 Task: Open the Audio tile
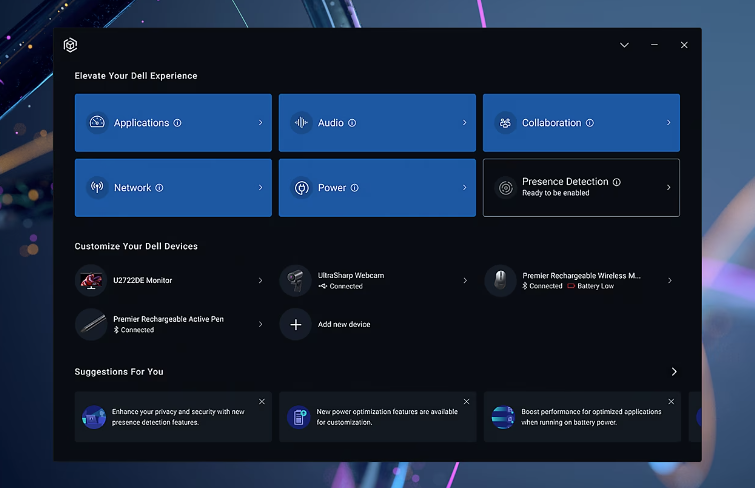[x=378, y=123]
